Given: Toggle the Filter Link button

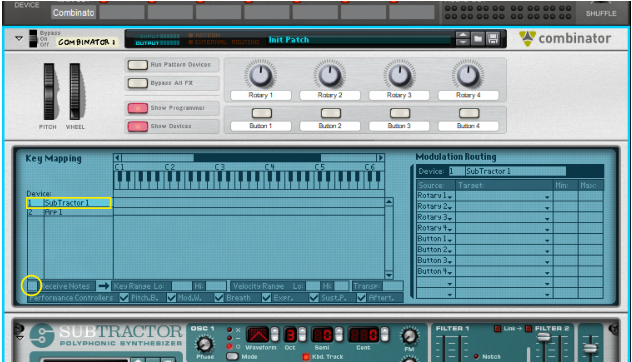Looking at the screenshot, I should pos(498,329).
